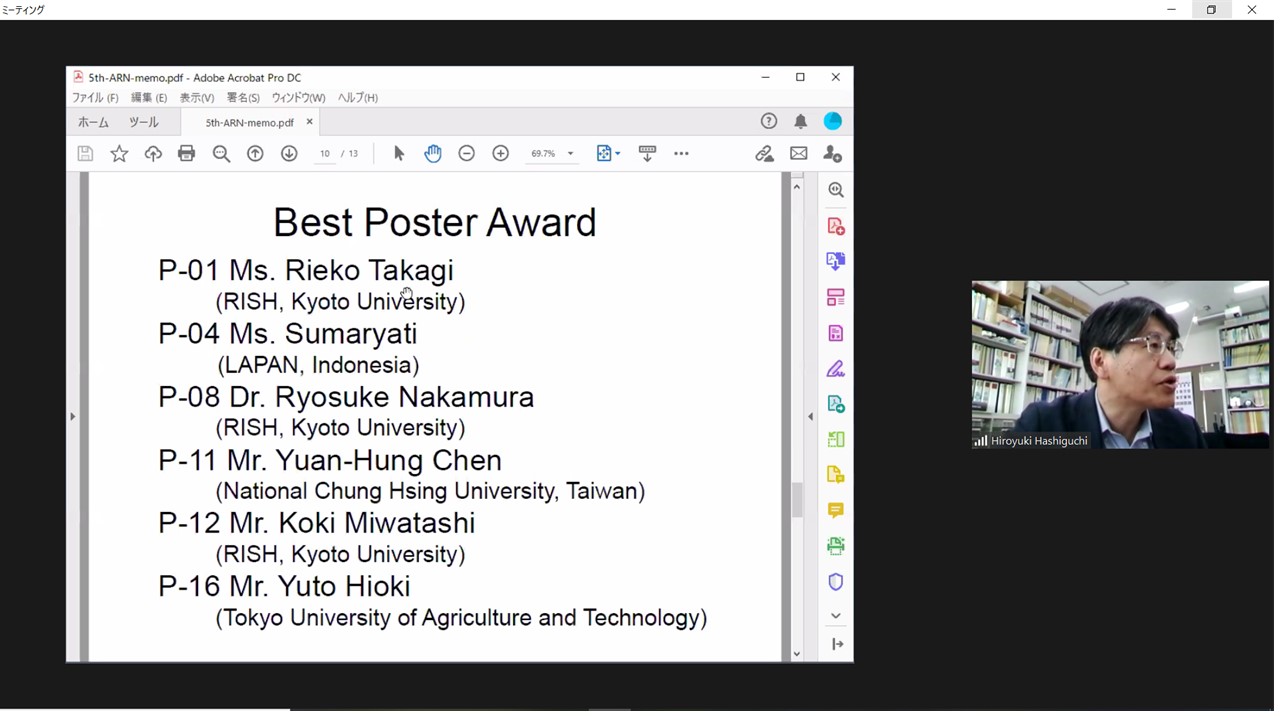Restore down the ミーティング window
Viewport: 1280px width, 720px height.
pos(1211,10)
